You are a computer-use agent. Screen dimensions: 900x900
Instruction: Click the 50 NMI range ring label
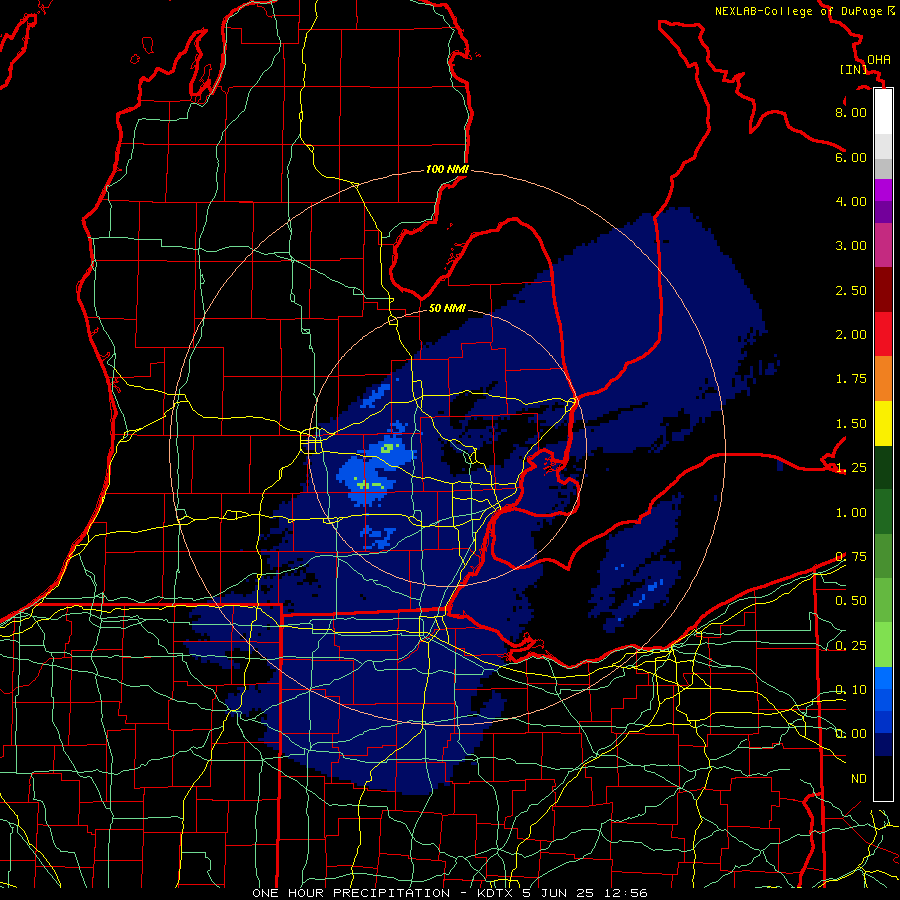pyautogui.click(x=447, y=308)
